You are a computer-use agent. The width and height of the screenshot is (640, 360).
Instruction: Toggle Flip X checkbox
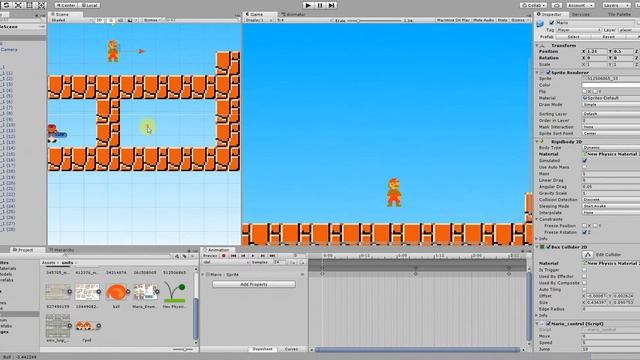584,91
